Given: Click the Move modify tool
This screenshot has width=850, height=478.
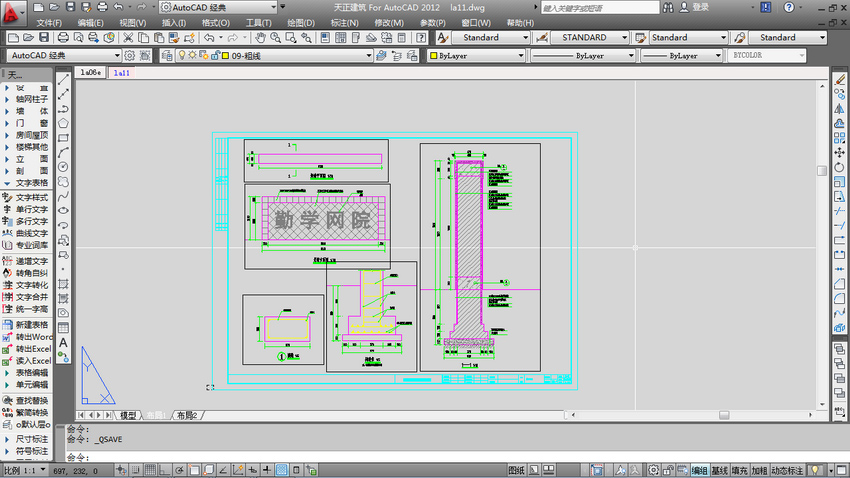Looking at the screenshot, I should pyautogui.click(x=840, y=152).
